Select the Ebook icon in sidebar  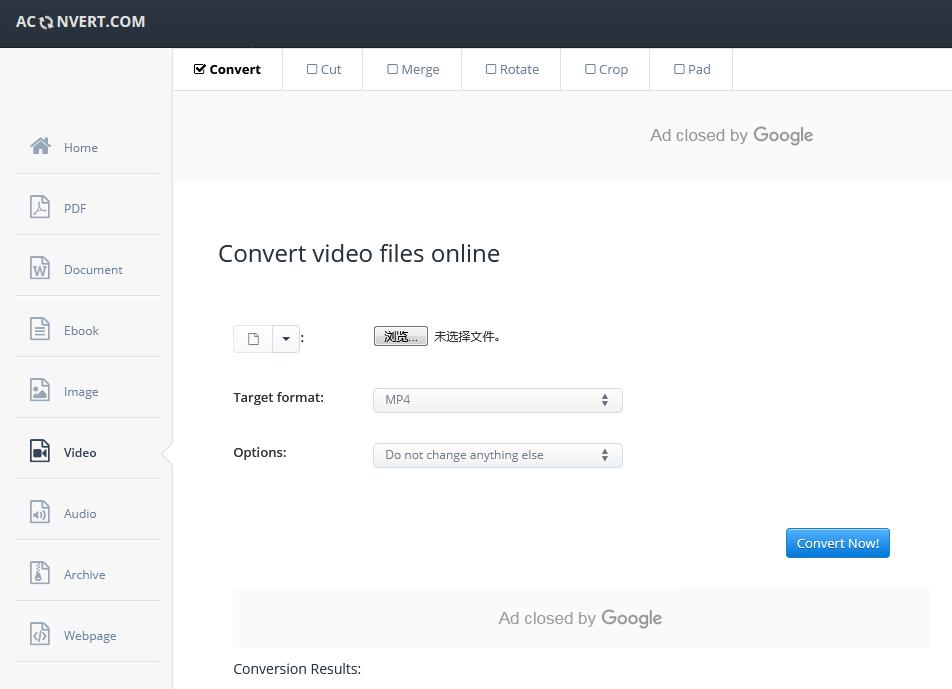coord(40,329)
